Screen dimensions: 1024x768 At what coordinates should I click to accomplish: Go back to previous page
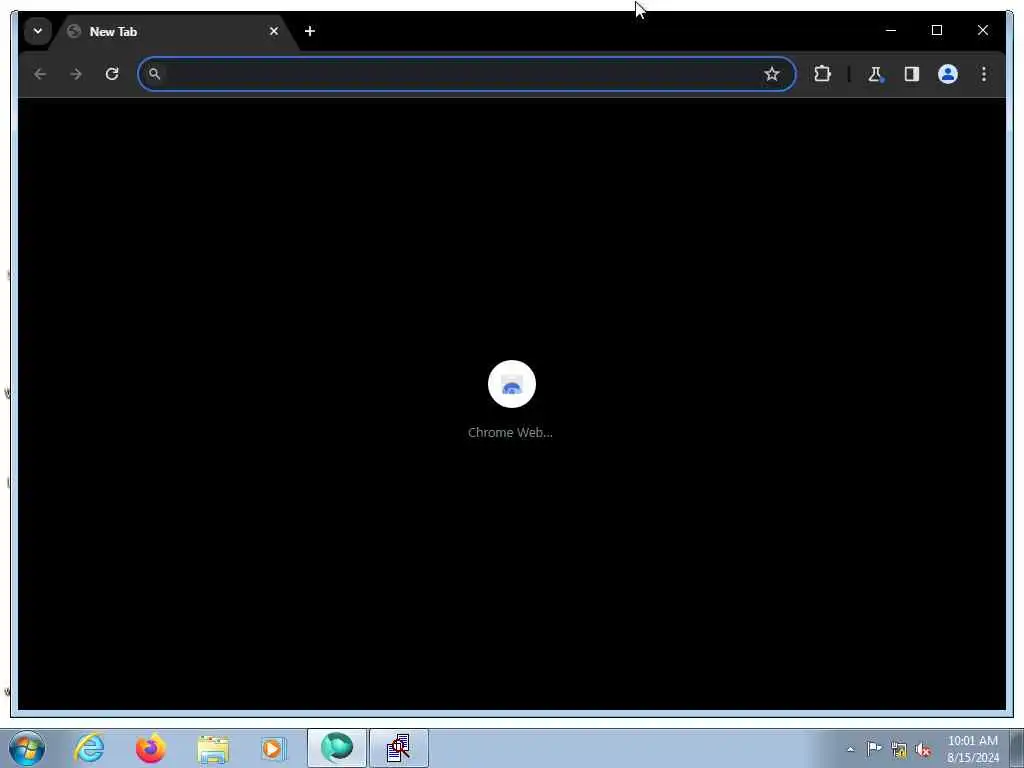tap(40, 74)
